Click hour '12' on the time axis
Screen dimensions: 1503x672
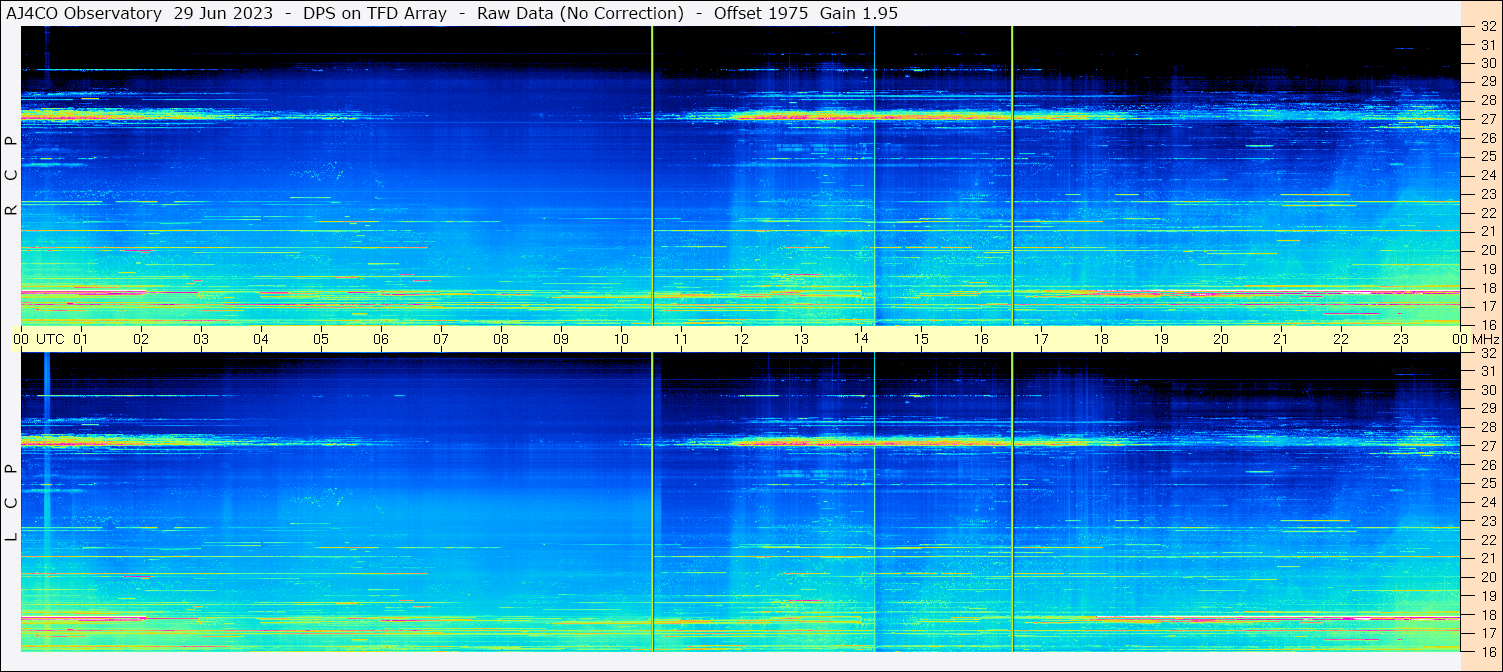click(x=741, y=339)
